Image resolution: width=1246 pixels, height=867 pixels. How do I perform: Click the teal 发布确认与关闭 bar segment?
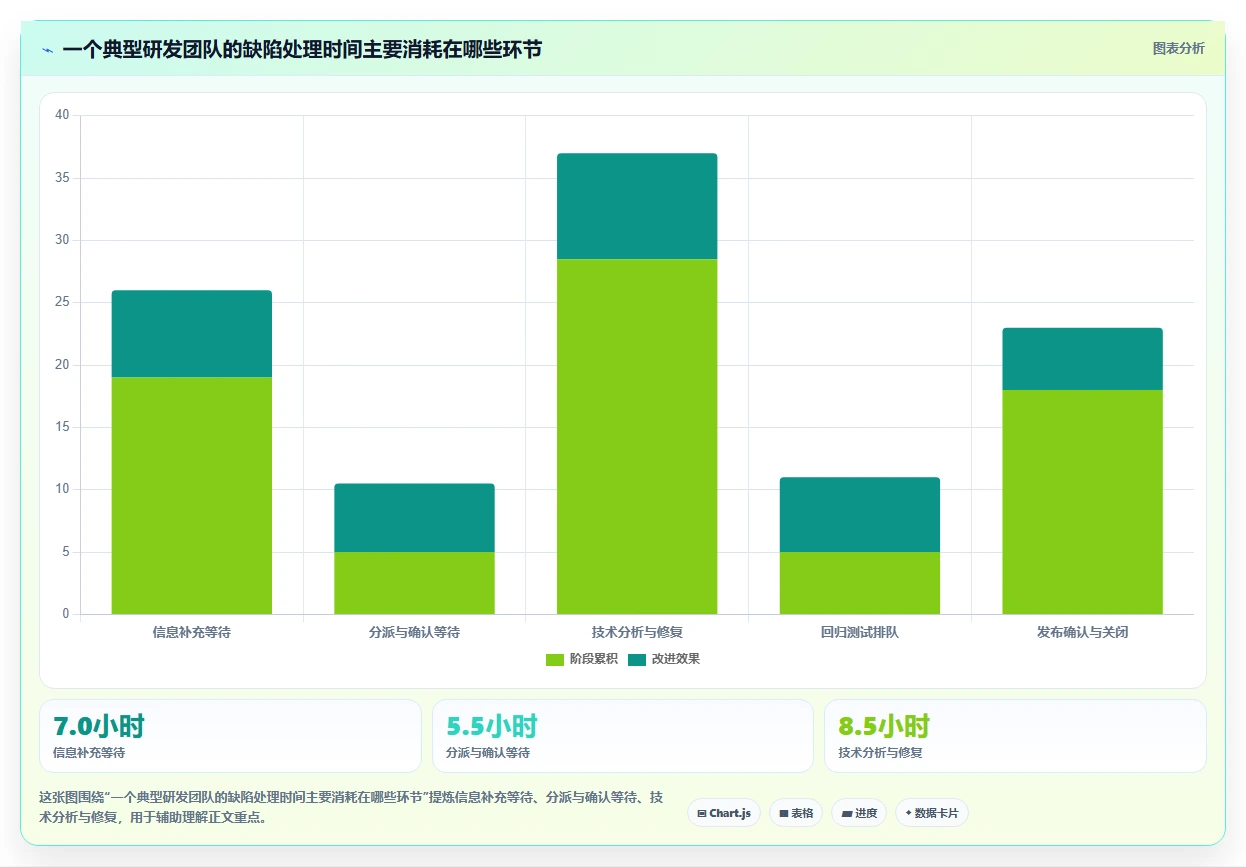[x=1083, y=359]
